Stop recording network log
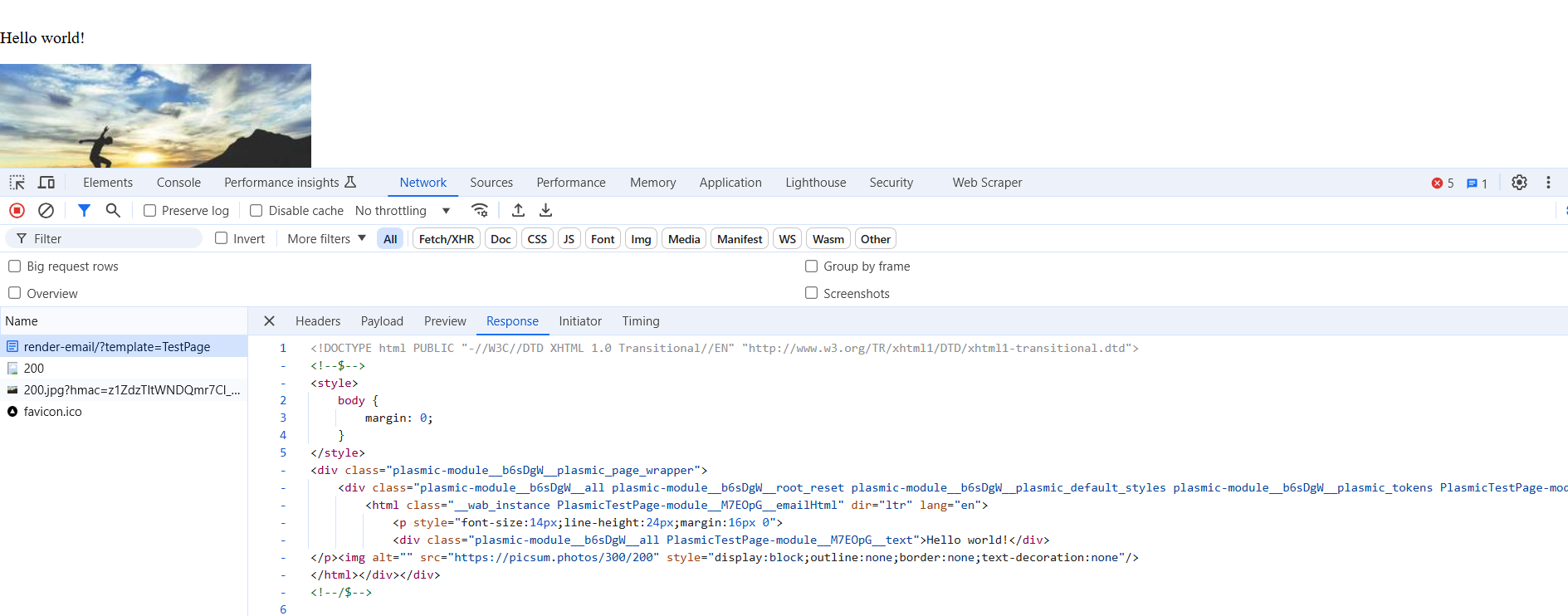The image size is (1568, 616). pos(17,211)
